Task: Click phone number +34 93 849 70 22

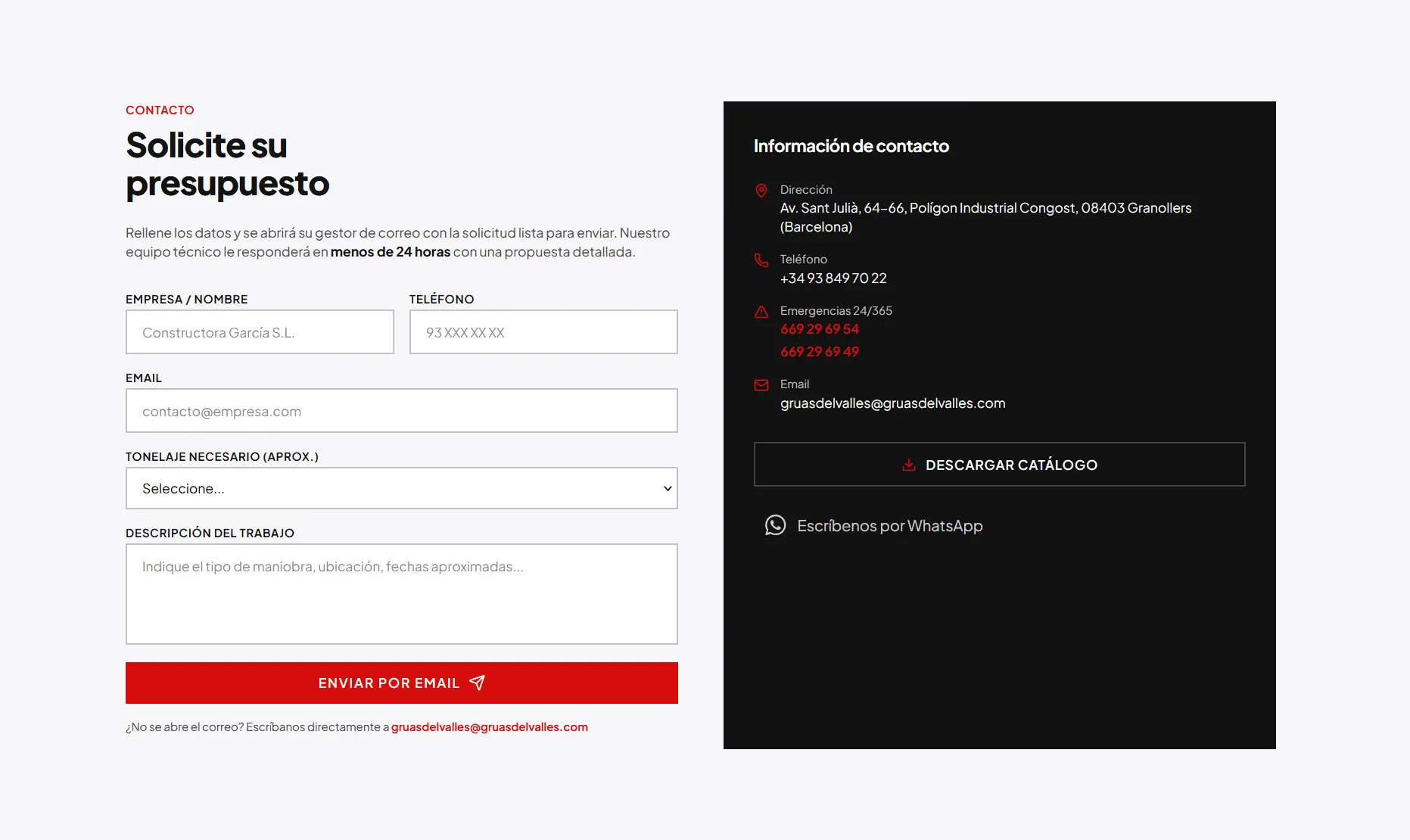Action: tap(833, 278)
